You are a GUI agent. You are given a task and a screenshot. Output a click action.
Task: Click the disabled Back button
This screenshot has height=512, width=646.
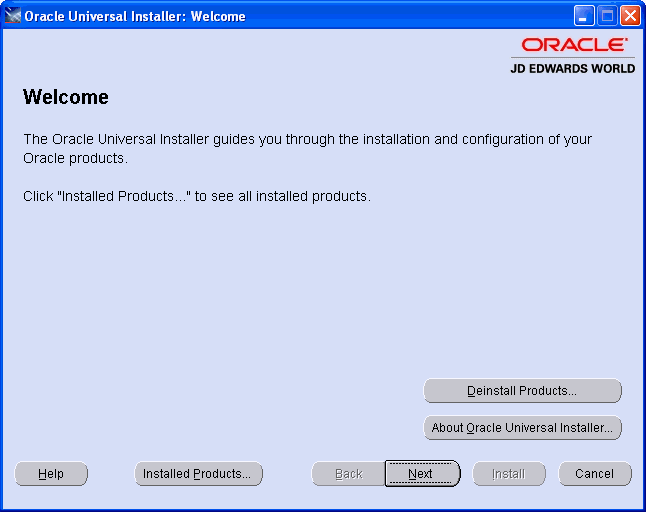(349, 474)
